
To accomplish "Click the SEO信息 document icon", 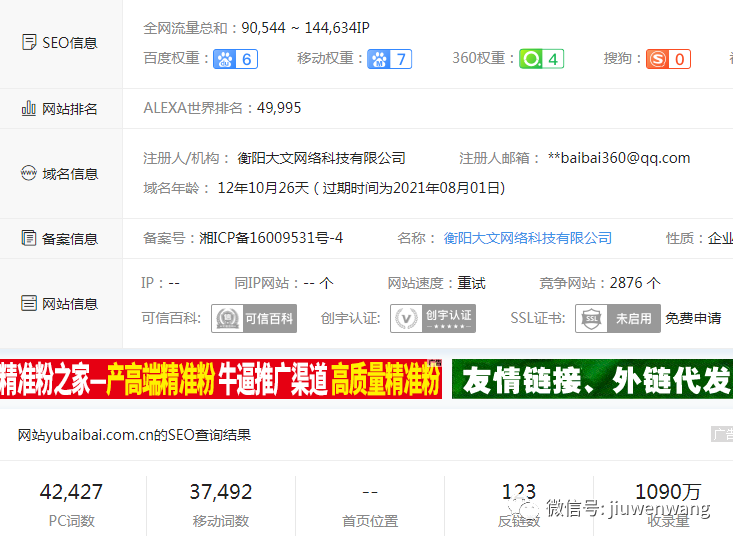I will tap(29, 42).
